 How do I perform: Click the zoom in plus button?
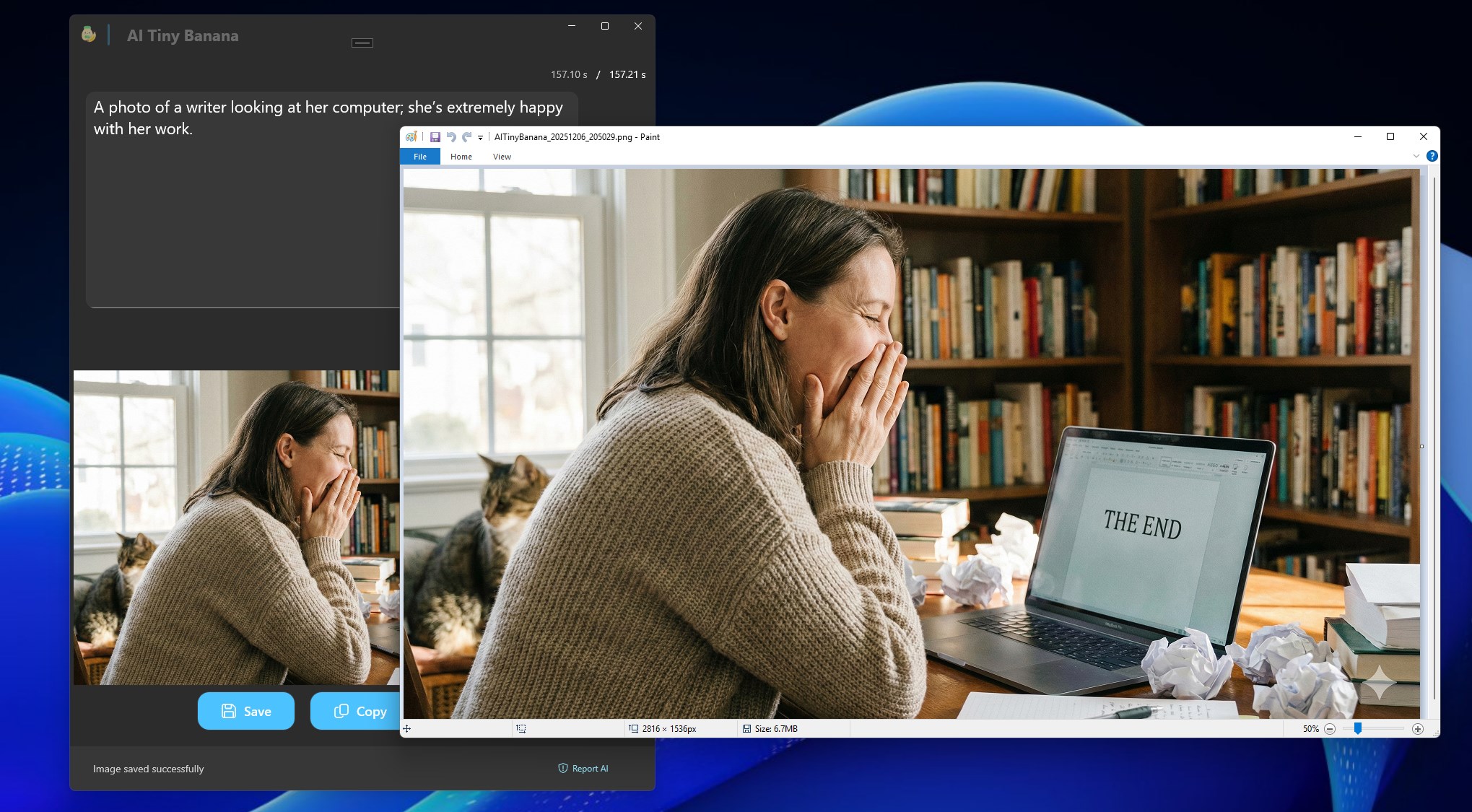[1418, 729]
